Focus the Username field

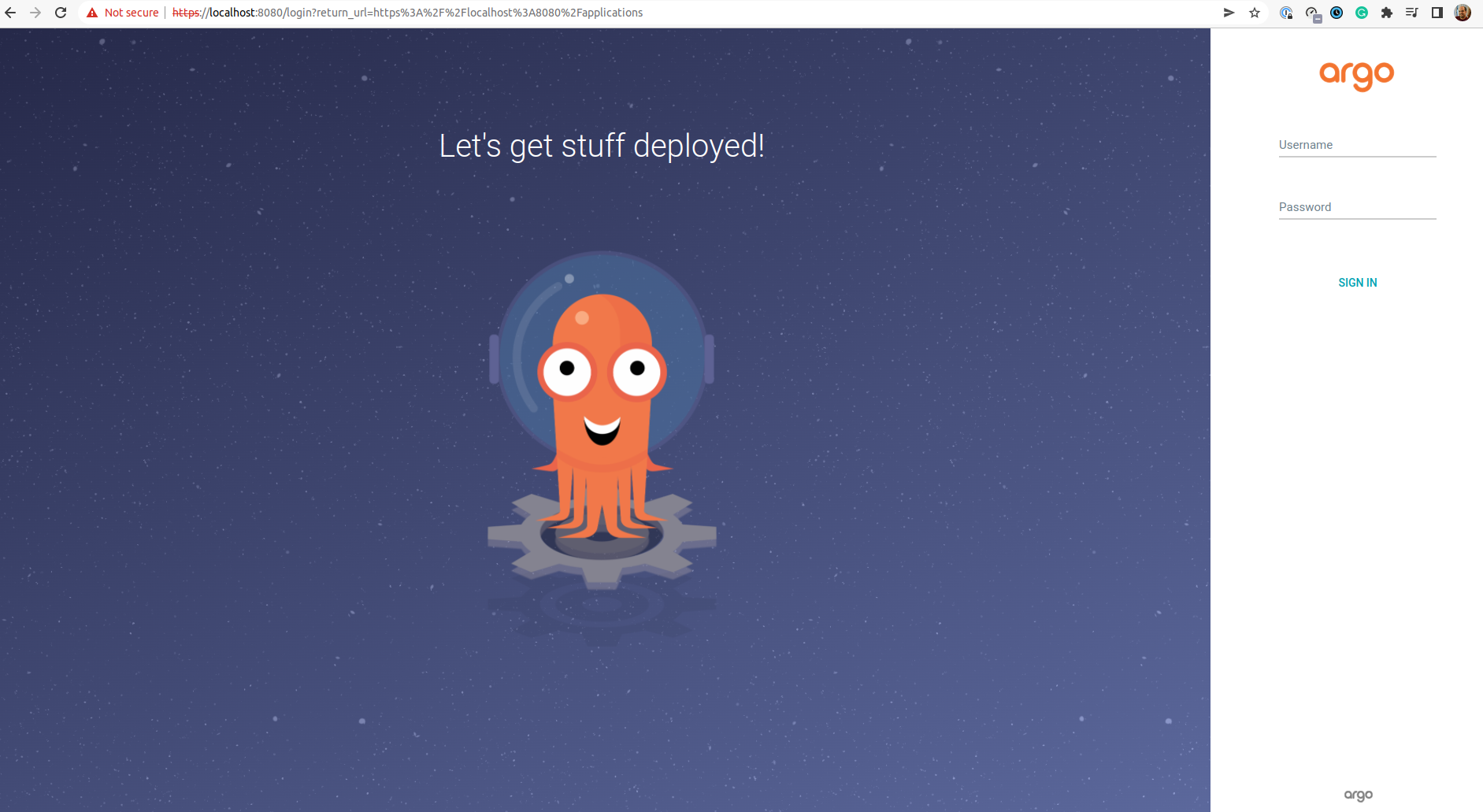coord(1358,146)
